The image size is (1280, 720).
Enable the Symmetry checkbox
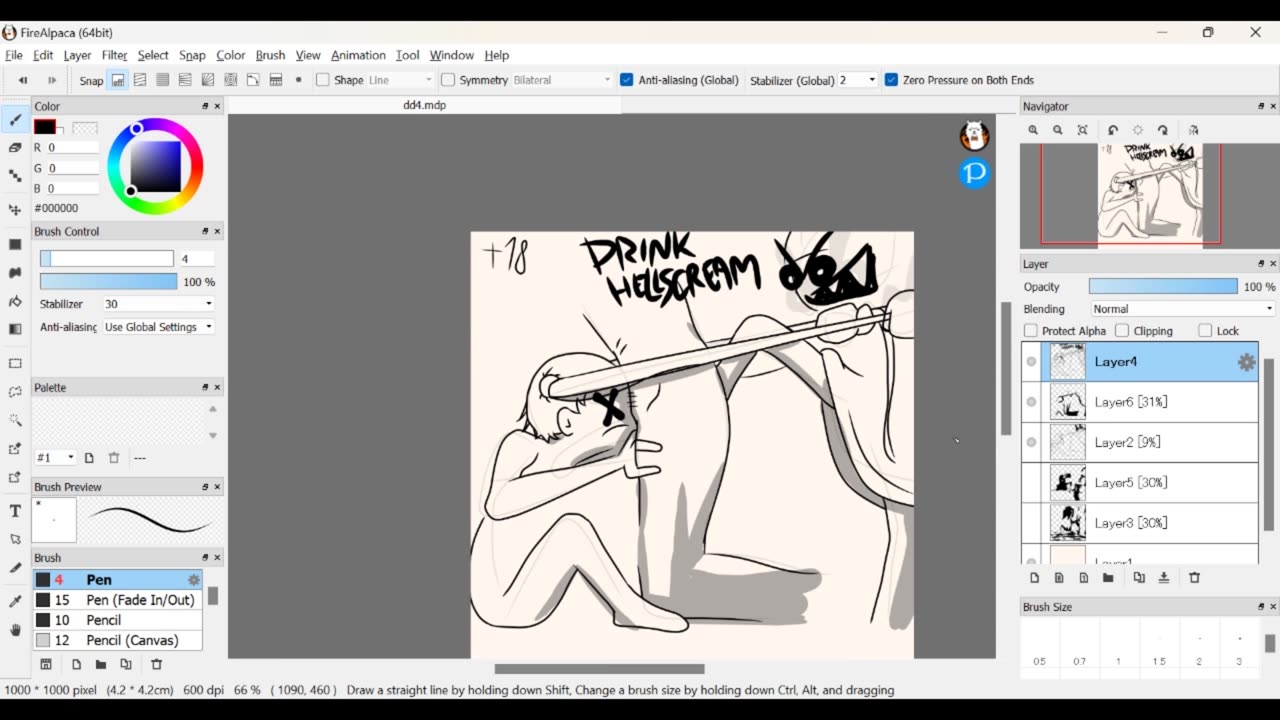448,80
